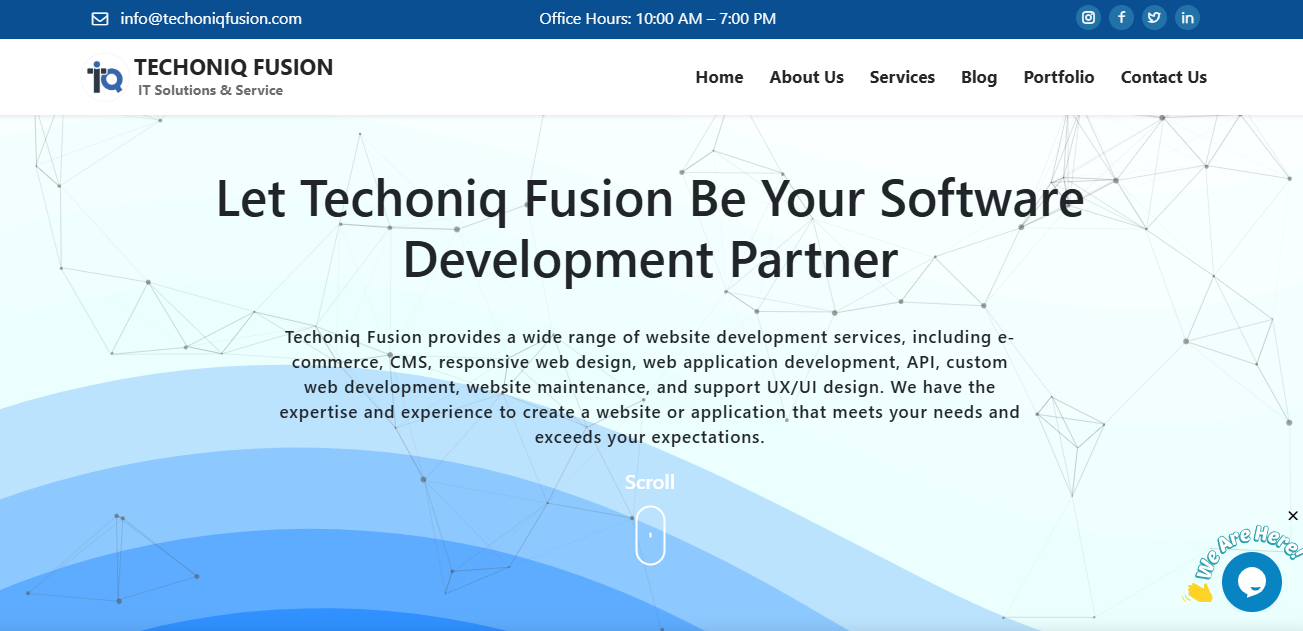Image resolution: width=1303 pixels, height=631 pixels.
Task: Click the Techoniq Fusion TQ logo icon
Action: coord(105,77)
